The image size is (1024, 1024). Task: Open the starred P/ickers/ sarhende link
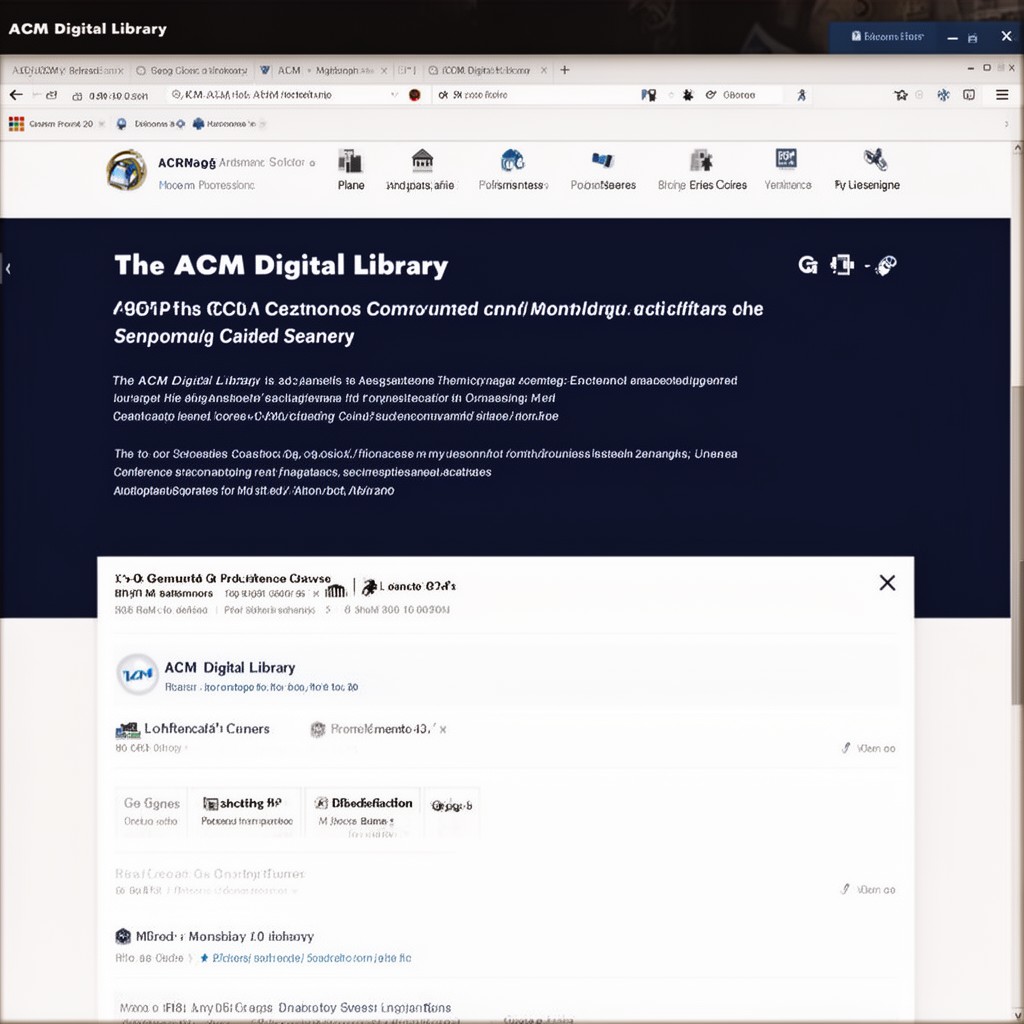tap(306, 958)
